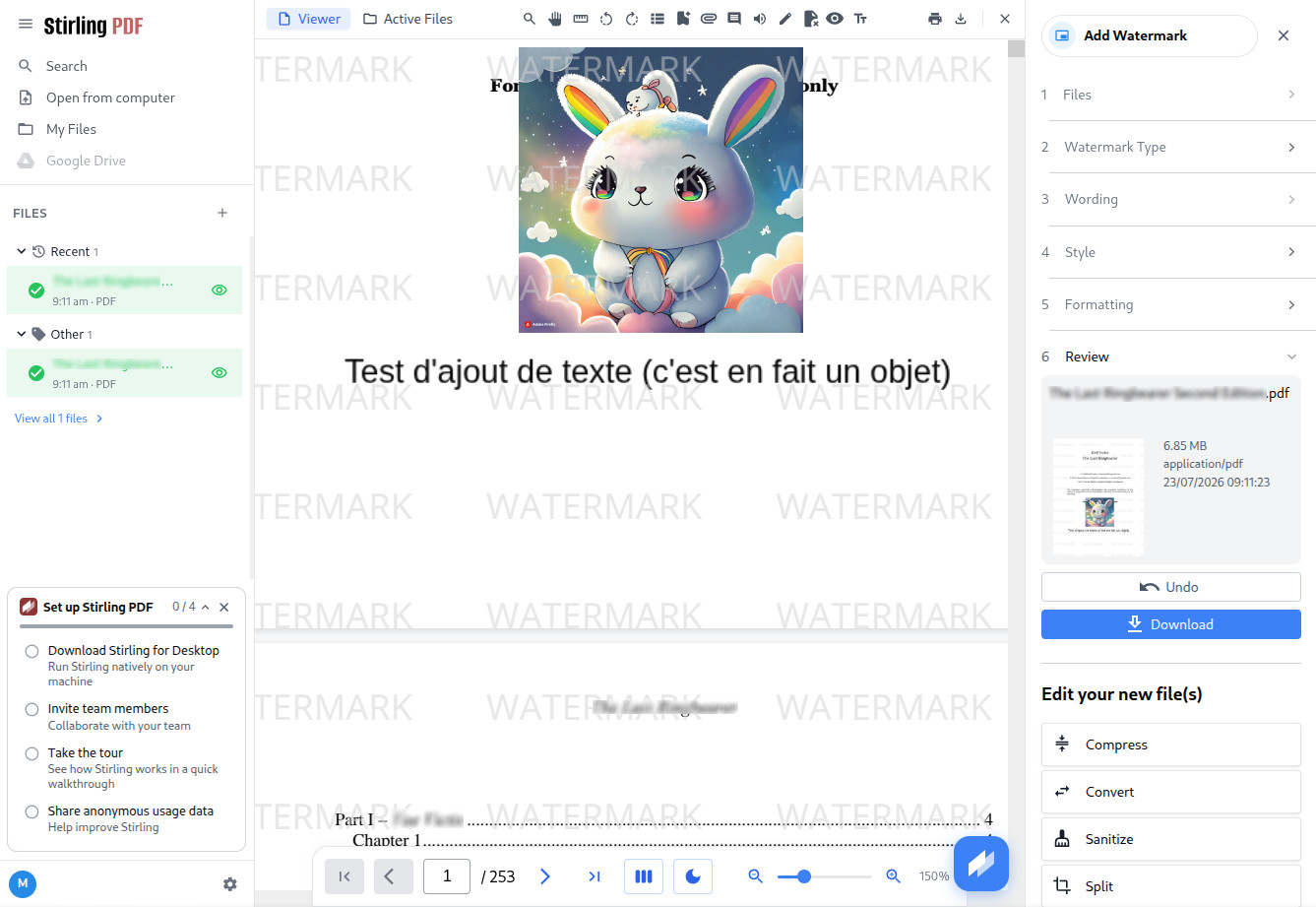
Task: Zoom in using the plus magnifier
Action: coord(894,876)
